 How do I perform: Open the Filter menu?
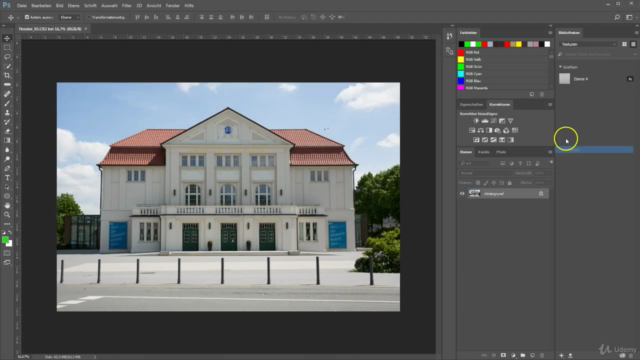[127, 6]
